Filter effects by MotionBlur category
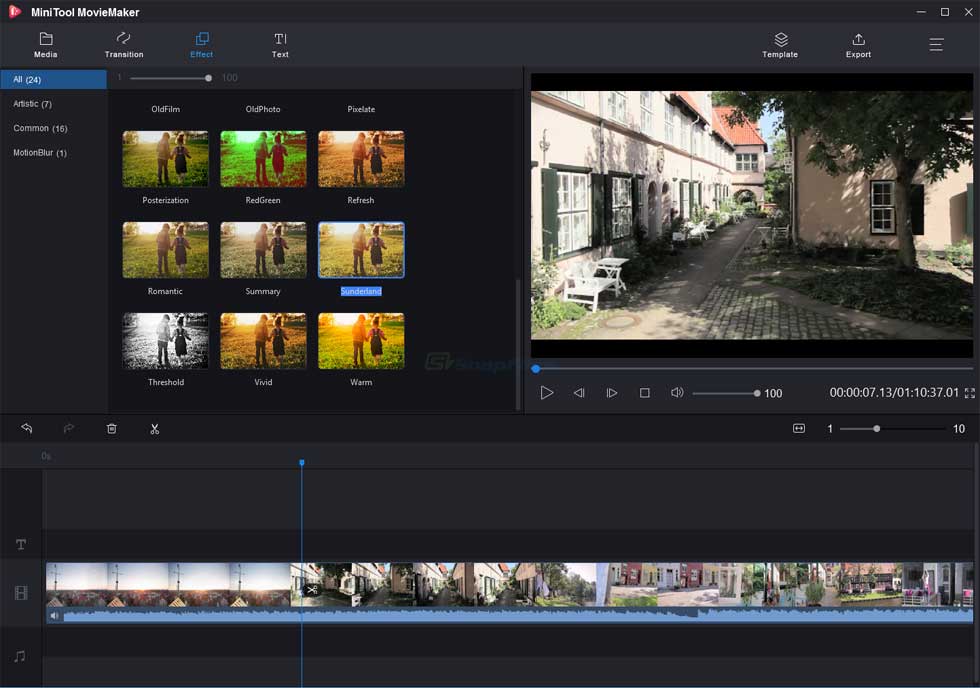 pyautogui.click(x=40, y=152)
